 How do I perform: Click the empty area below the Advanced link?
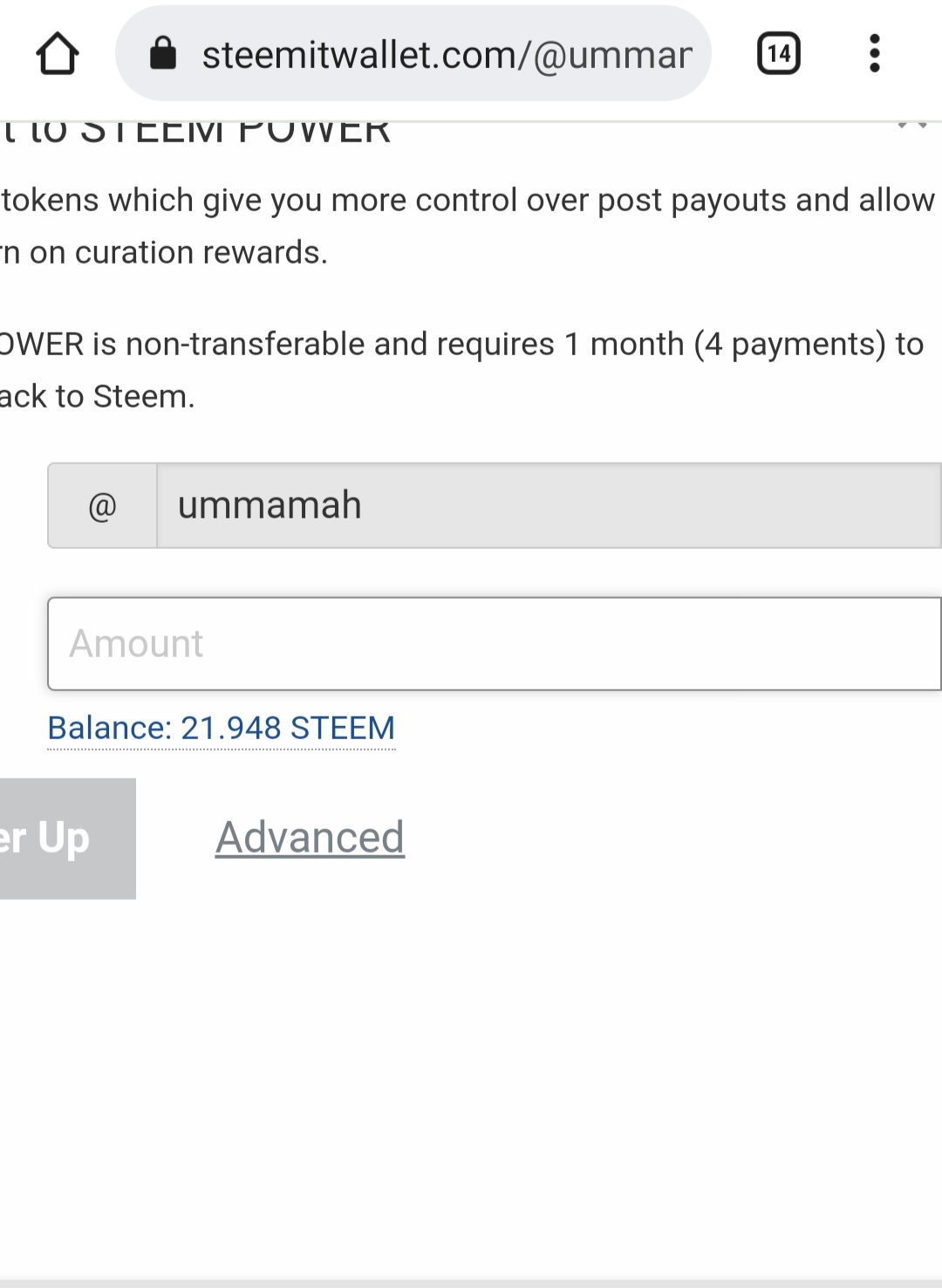coord(471,1082)
